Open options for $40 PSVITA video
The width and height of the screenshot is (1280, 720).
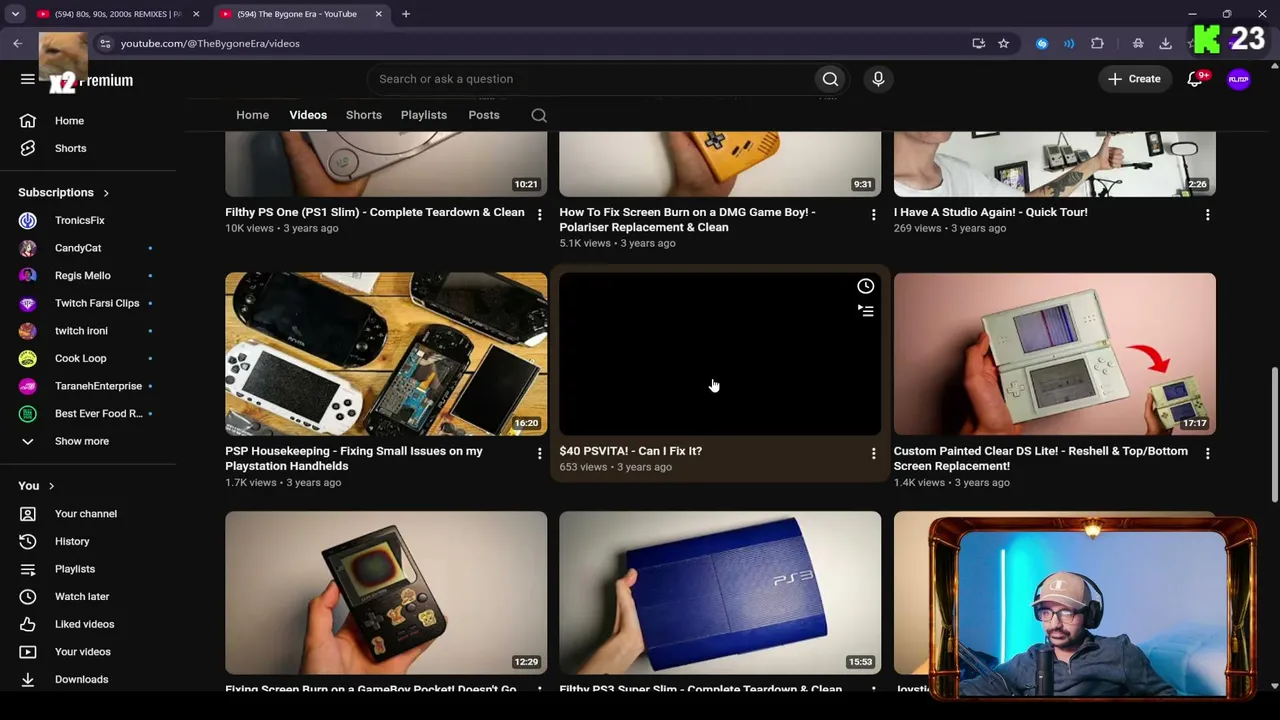tap(873, 453)
